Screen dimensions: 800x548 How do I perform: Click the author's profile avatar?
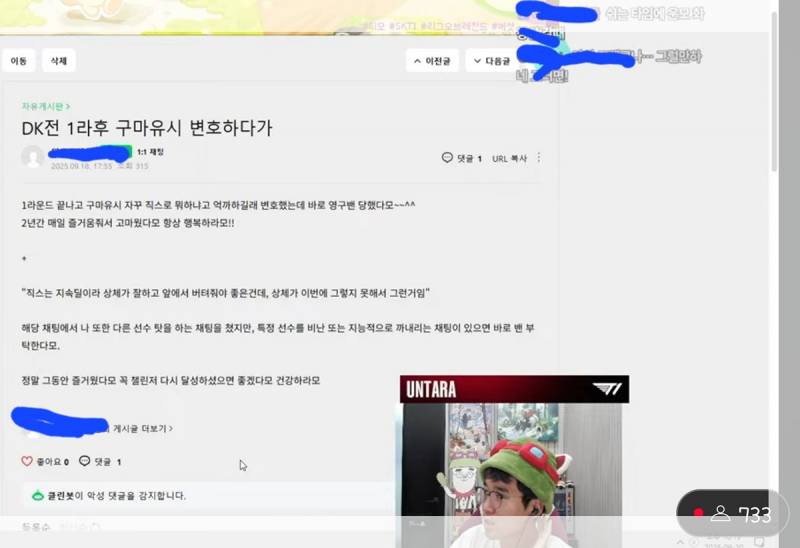click(x=33, y=156)
